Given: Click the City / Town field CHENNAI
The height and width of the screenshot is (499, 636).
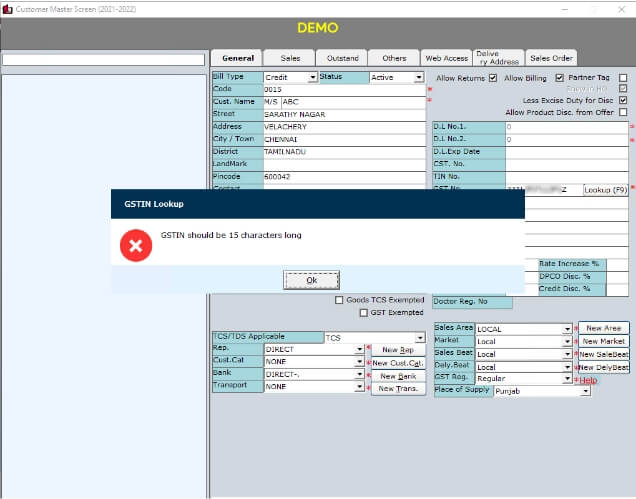Looking at the screenshot, I should [x=344, y=140].
